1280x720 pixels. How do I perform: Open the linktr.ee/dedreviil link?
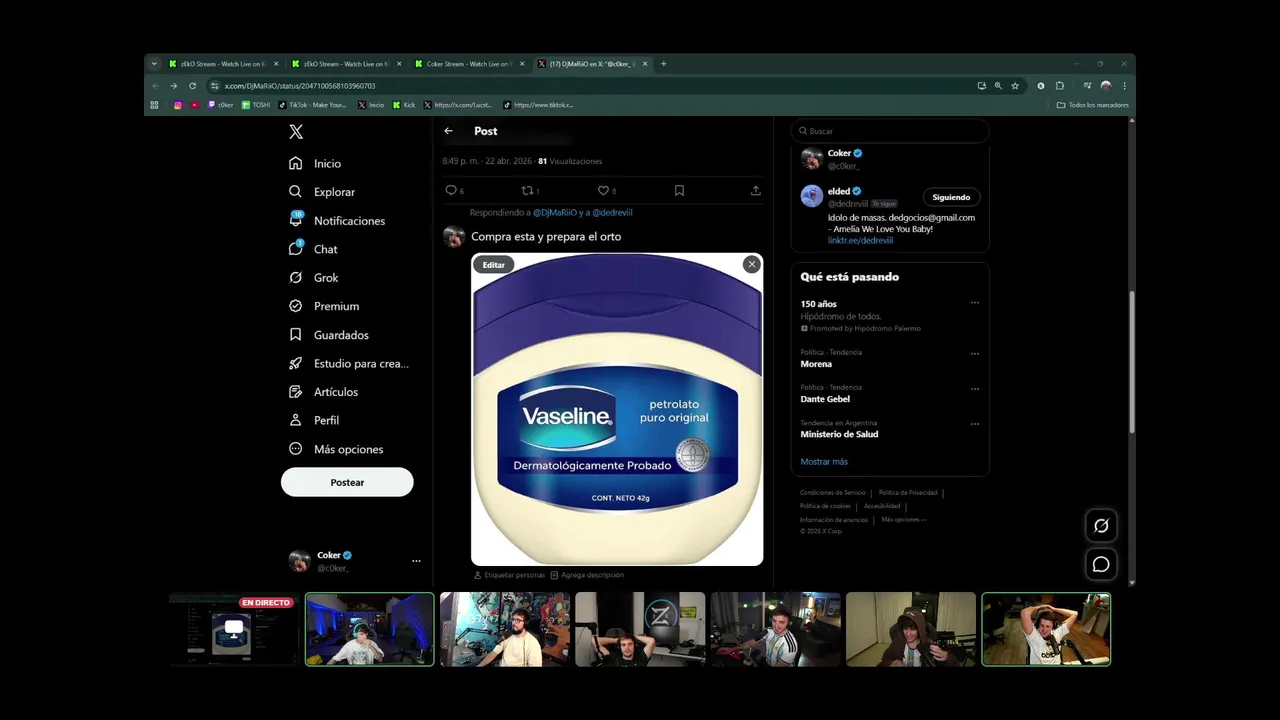pos(860,241)
